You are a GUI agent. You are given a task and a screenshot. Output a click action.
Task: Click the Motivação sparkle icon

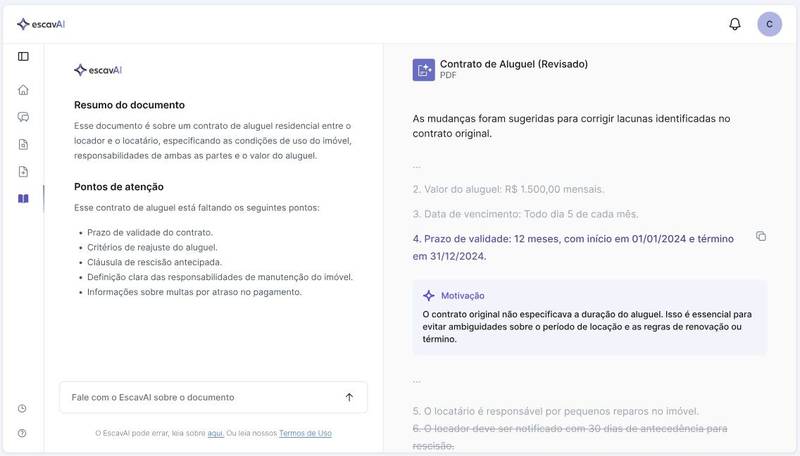pos(429,295)
